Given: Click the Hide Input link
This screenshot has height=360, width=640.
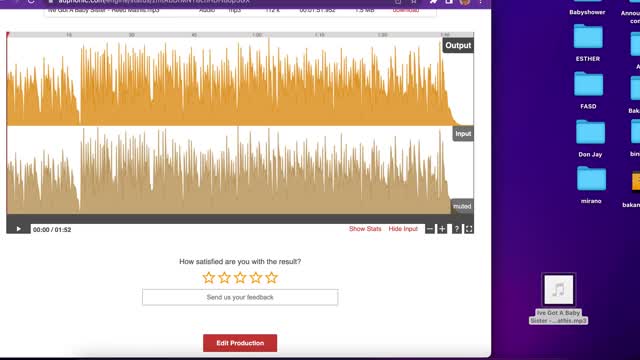Looking at the screenshot, I should coord(403,229).
